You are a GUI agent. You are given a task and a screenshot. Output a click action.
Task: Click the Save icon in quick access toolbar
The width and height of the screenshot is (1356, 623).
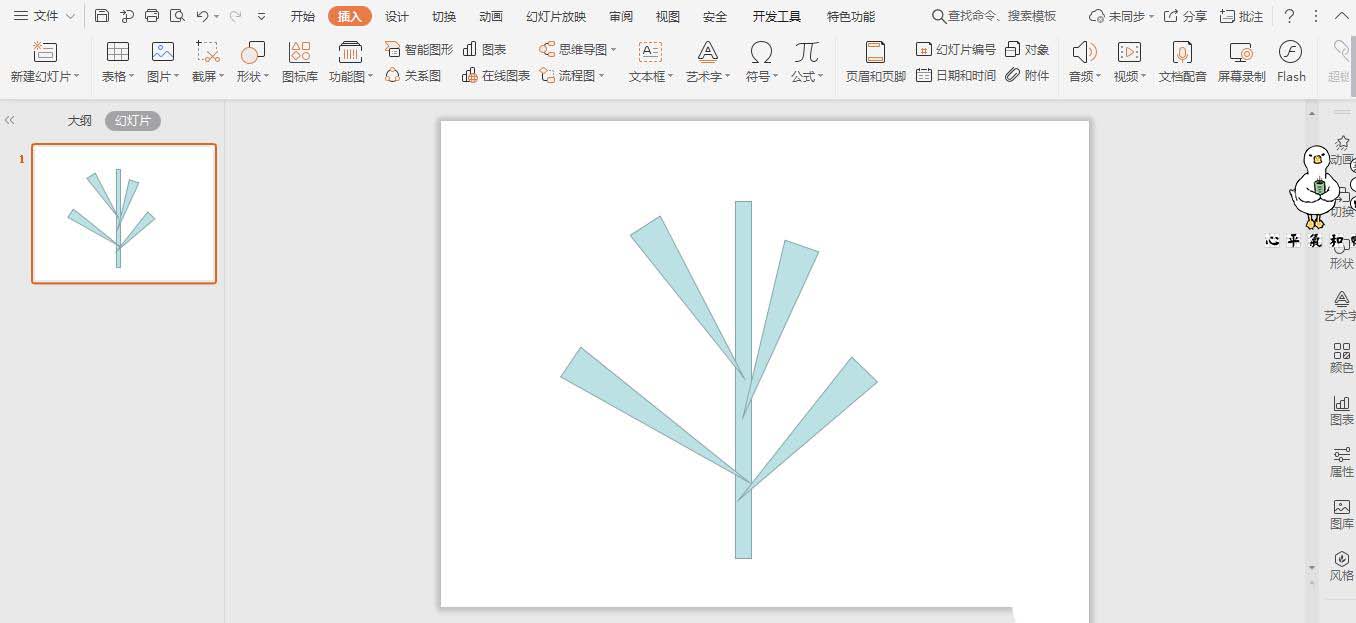point(102,16)
